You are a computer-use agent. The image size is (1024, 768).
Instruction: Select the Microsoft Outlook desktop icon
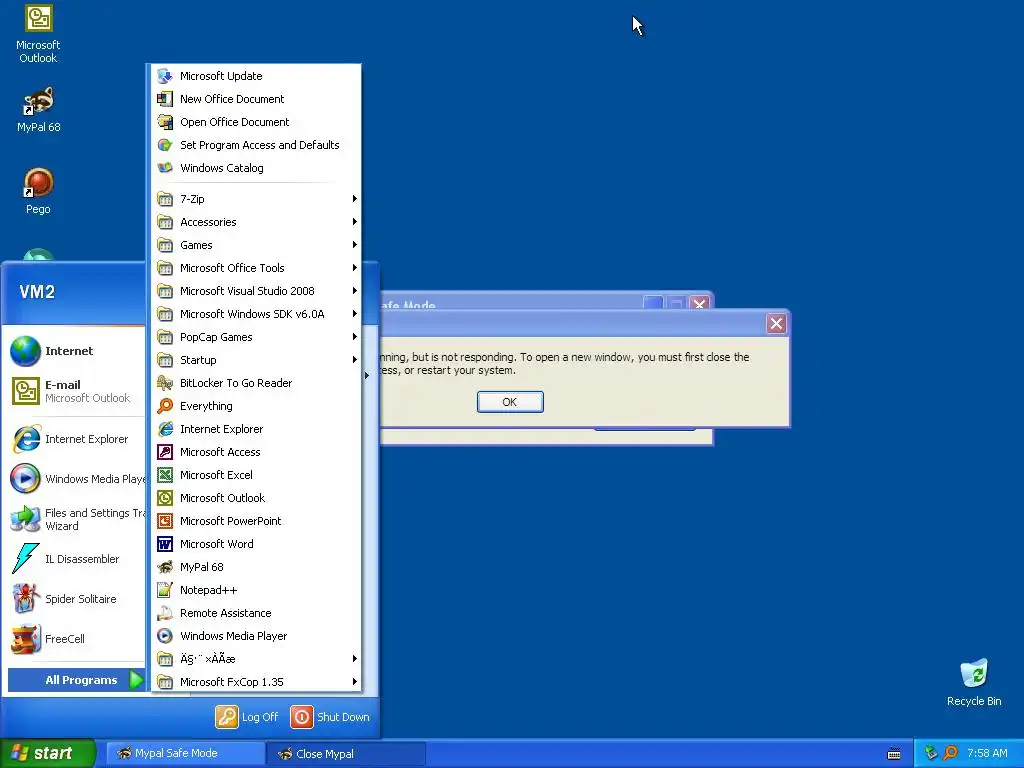38,34
